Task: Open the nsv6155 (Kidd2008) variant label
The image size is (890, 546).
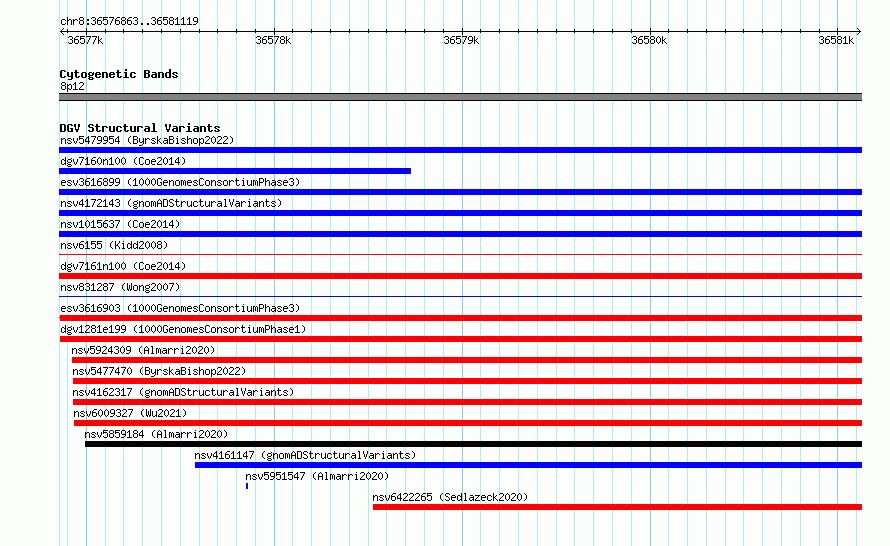Action: [x=114, y=245]
